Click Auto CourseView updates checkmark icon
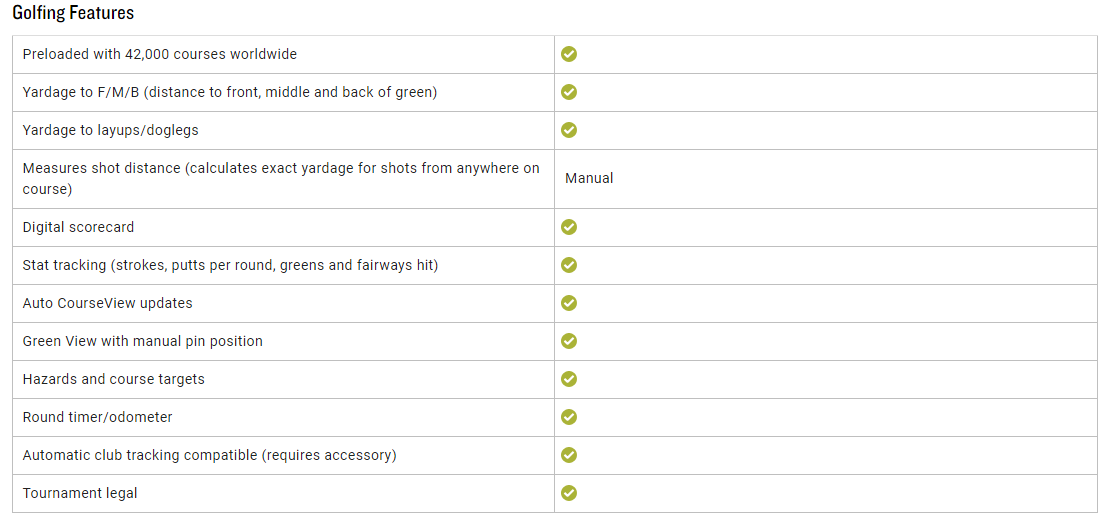This screenshot has width=1109, height=524. point(569,303)
